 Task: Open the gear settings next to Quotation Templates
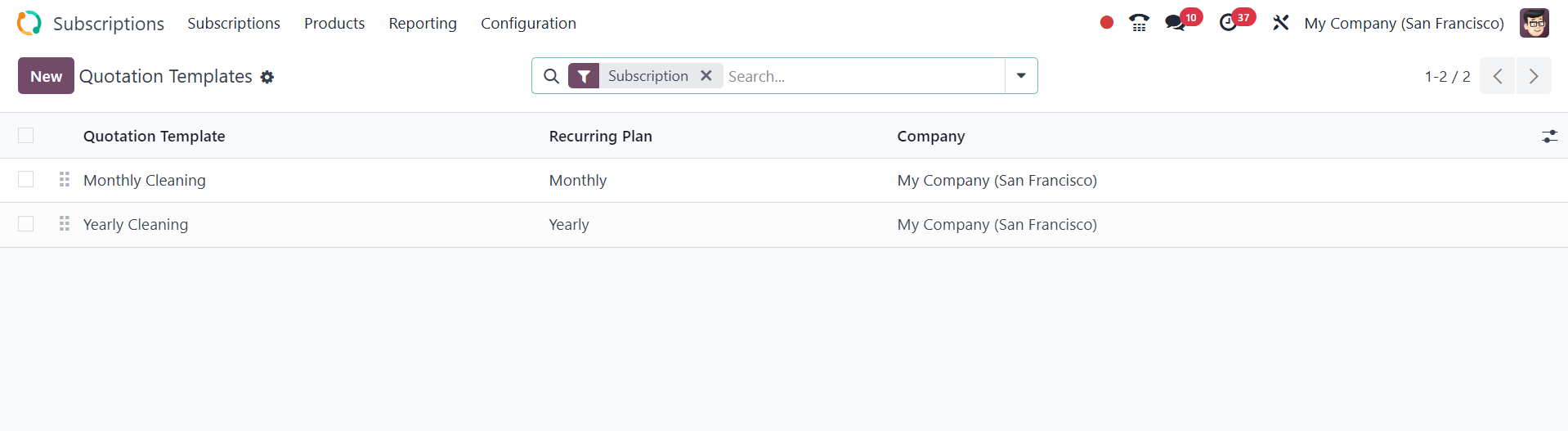pos(267,77)
